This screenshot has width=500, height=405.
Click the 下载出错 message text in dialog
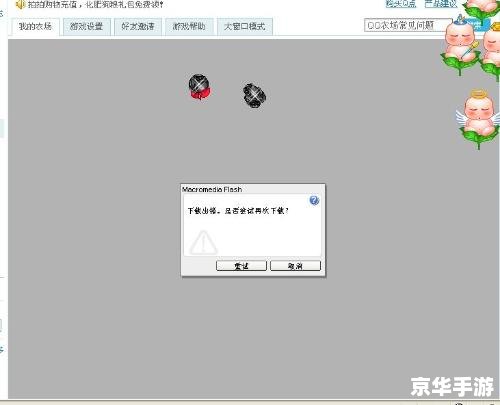tap(238, 211)
